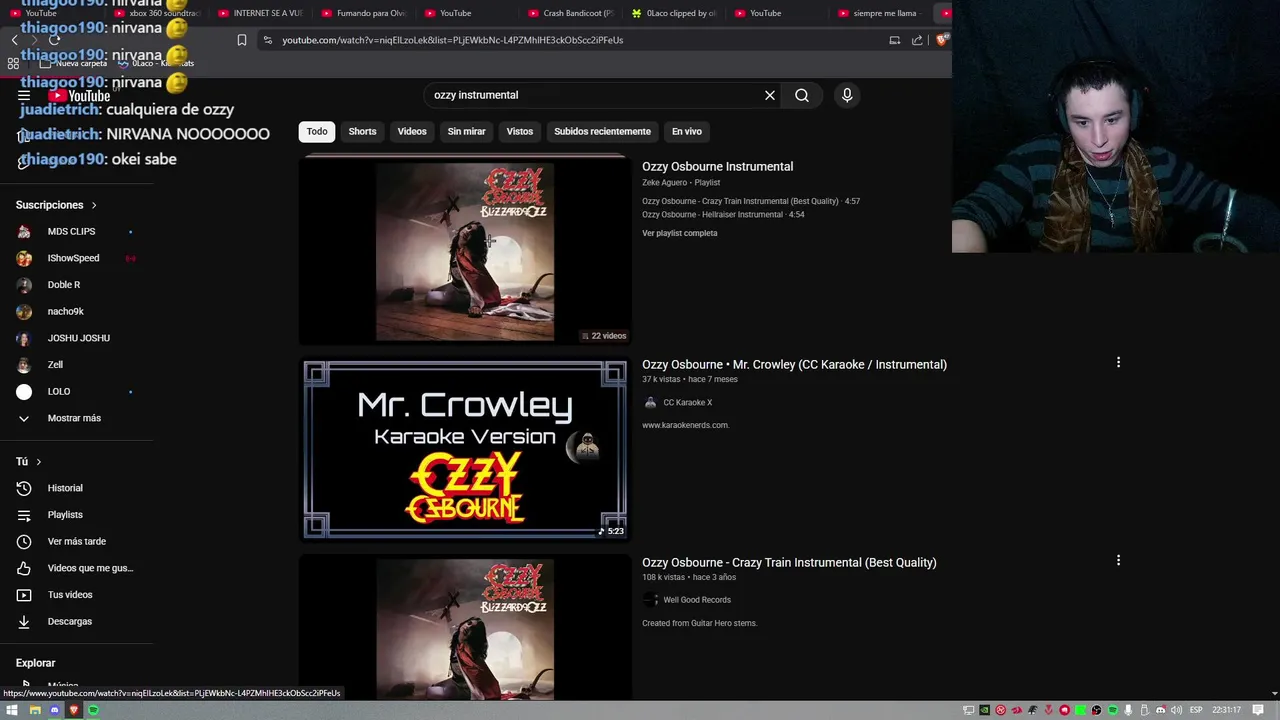1280x720 pixels.
Task: Expand the Tú section chevron
Action: click(38, 462)
